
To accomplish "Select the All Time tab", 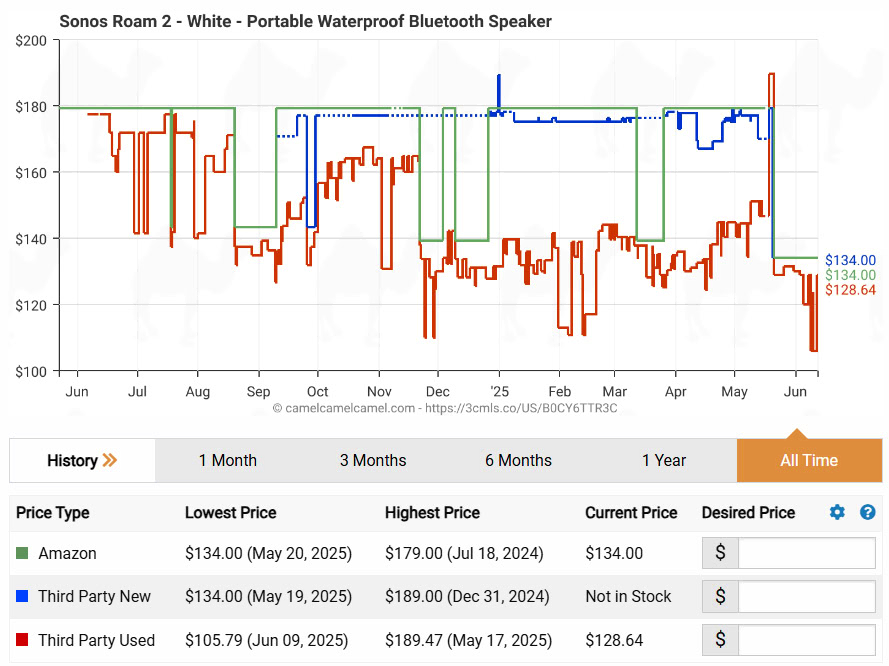I will pyautogui.click(x=808, y=460).
